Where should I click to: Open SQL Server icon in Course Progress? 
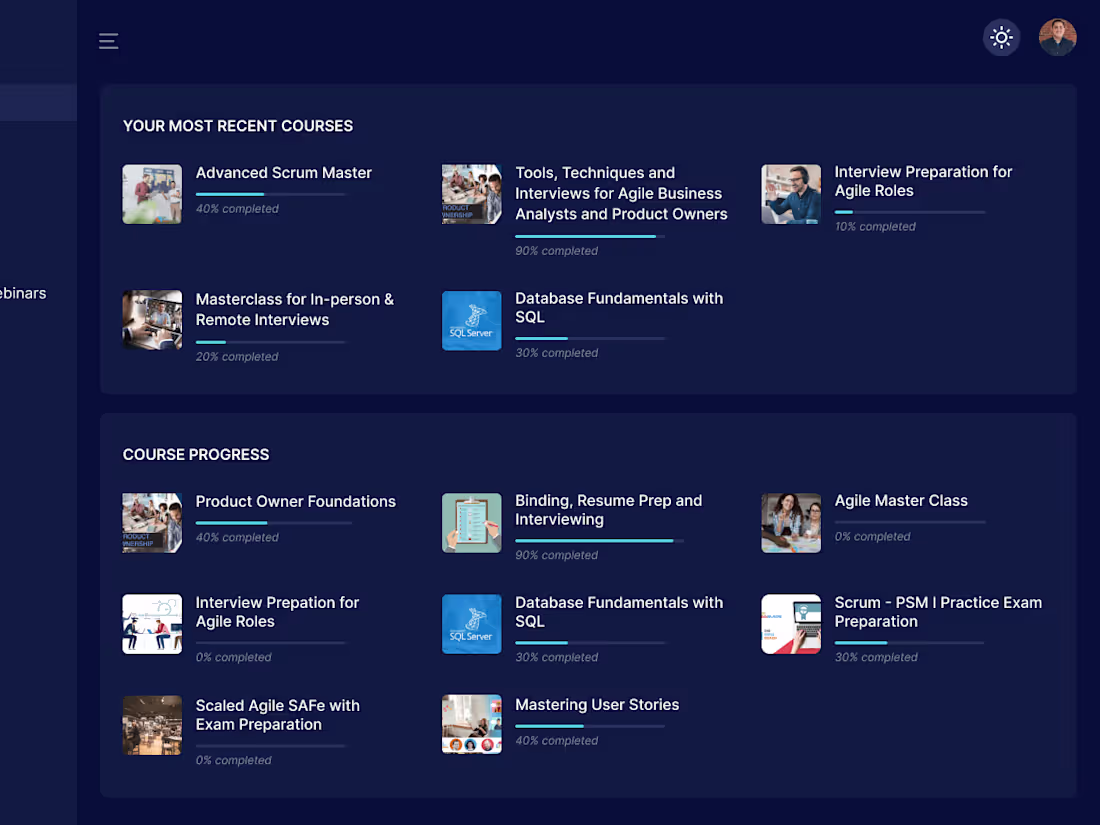tap(471, 624)
